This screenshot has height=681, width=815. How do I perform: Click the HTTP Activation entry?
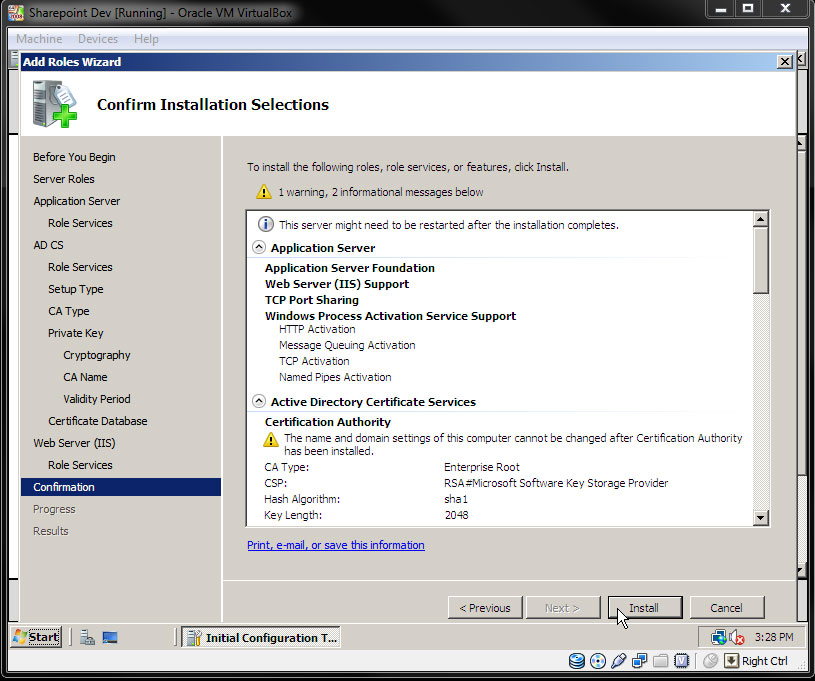(317, 329)
